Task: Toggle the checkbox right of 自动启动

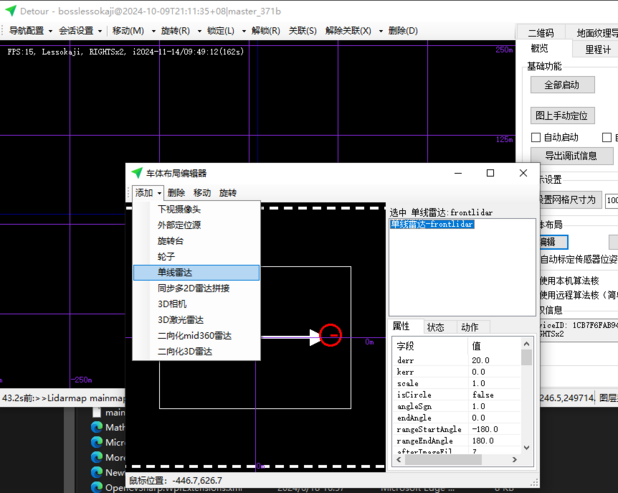Action: [x=607, y=137]
